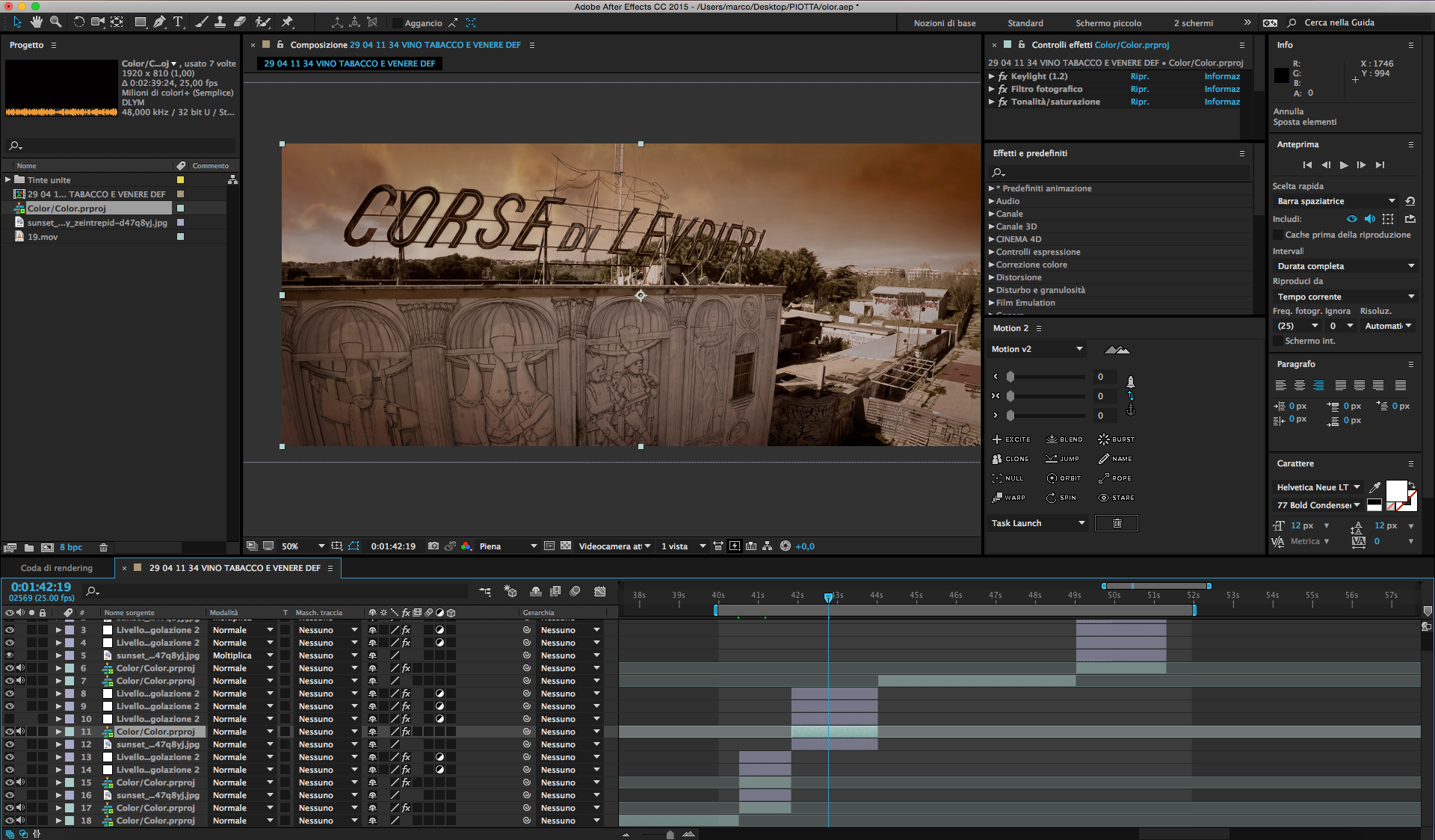
Task: Click the 8 bpc color depth button
Action: [71, 548]
